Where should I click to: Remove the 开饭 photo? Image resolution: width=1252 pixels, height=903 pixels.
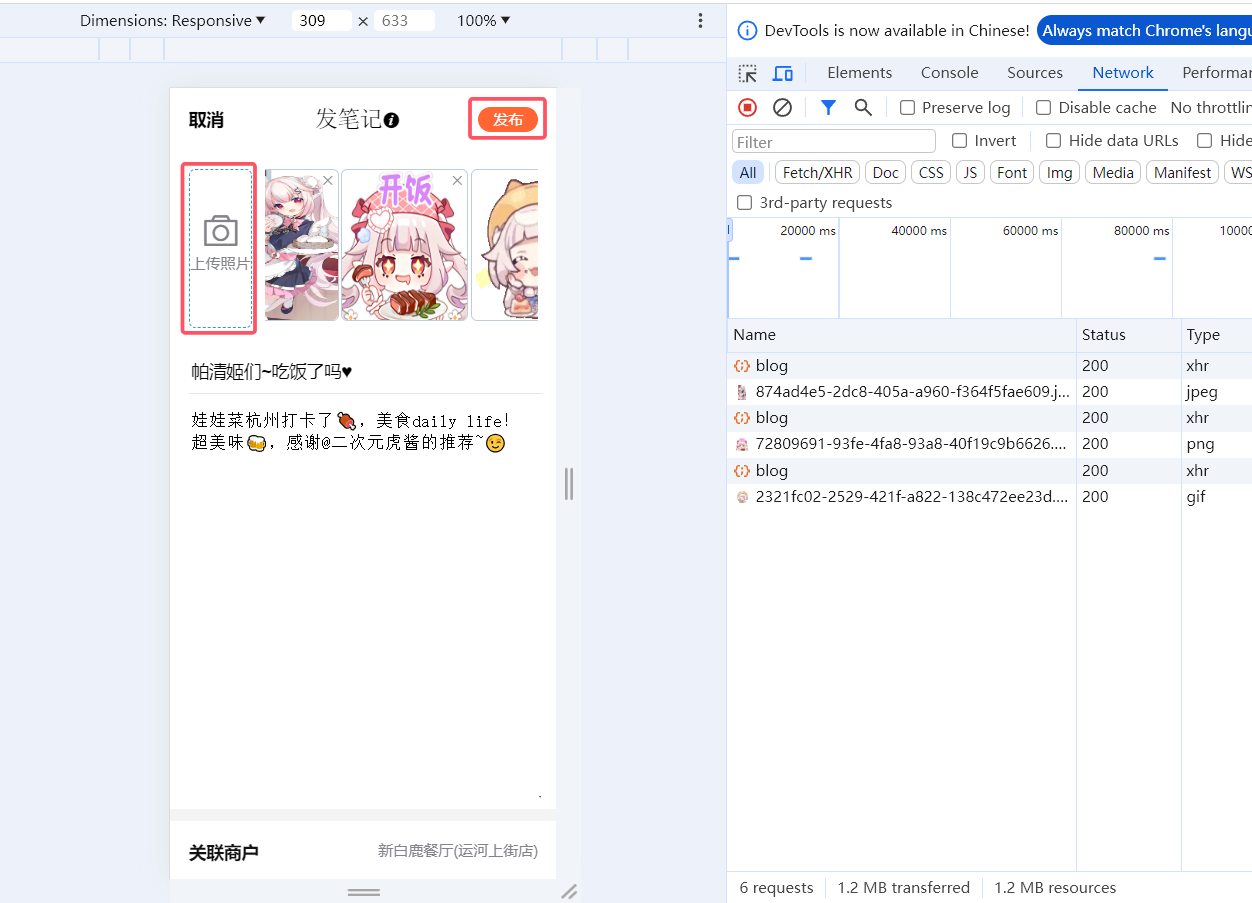pos(457,180)
